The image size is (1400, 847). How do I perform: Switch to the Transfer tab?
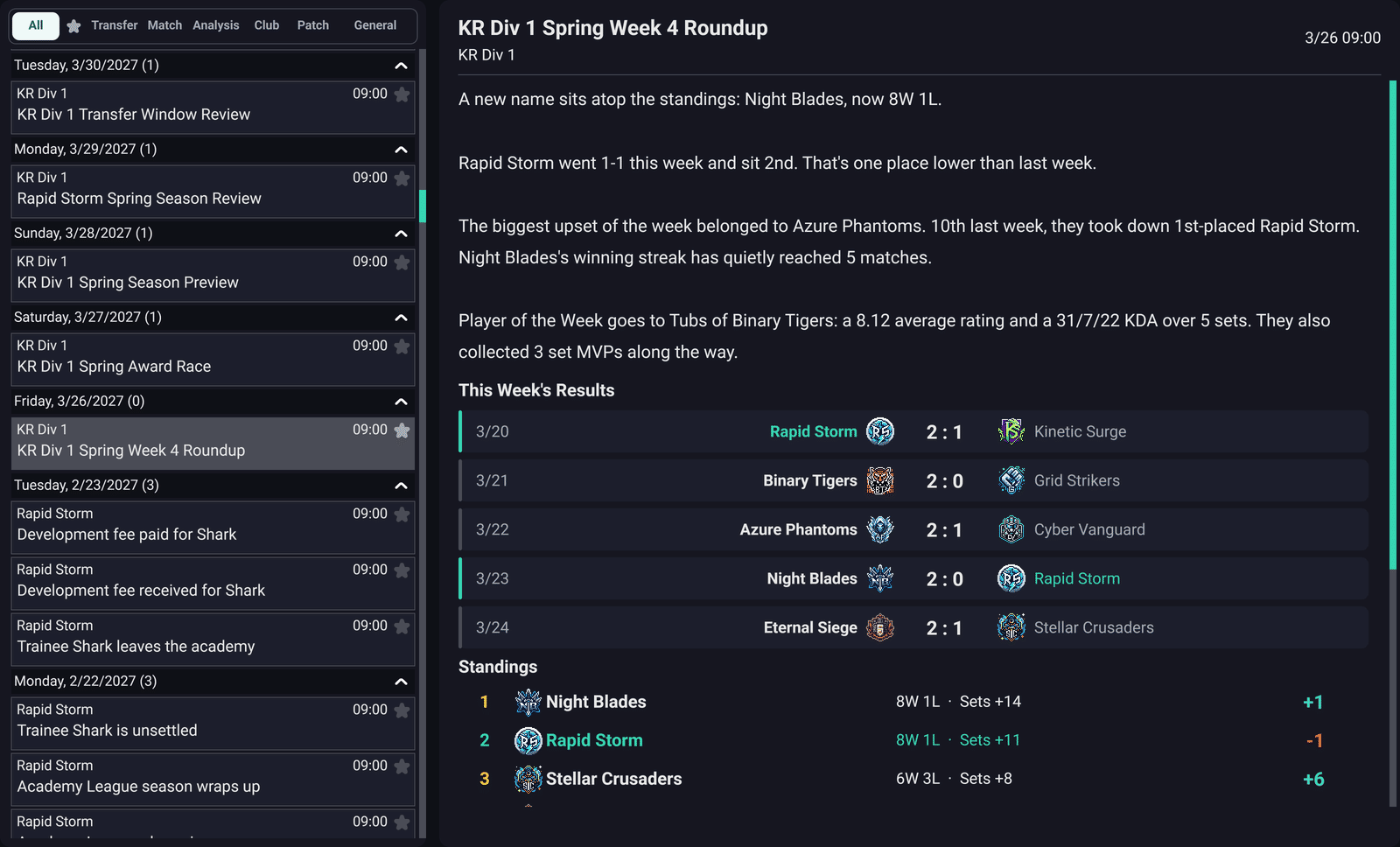pyautogui.click(x=115, y=25)
